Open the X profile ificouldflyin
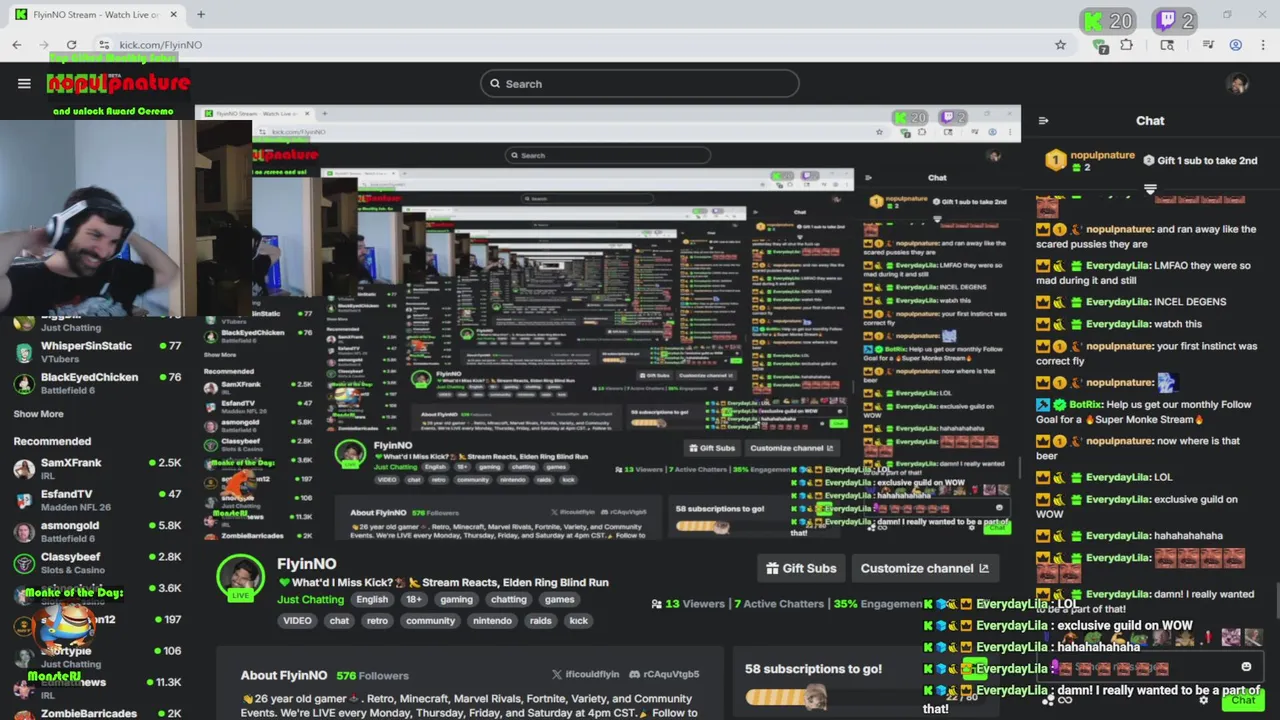The height and width of the screenshot is (720, 1280). tap(585, 674)
